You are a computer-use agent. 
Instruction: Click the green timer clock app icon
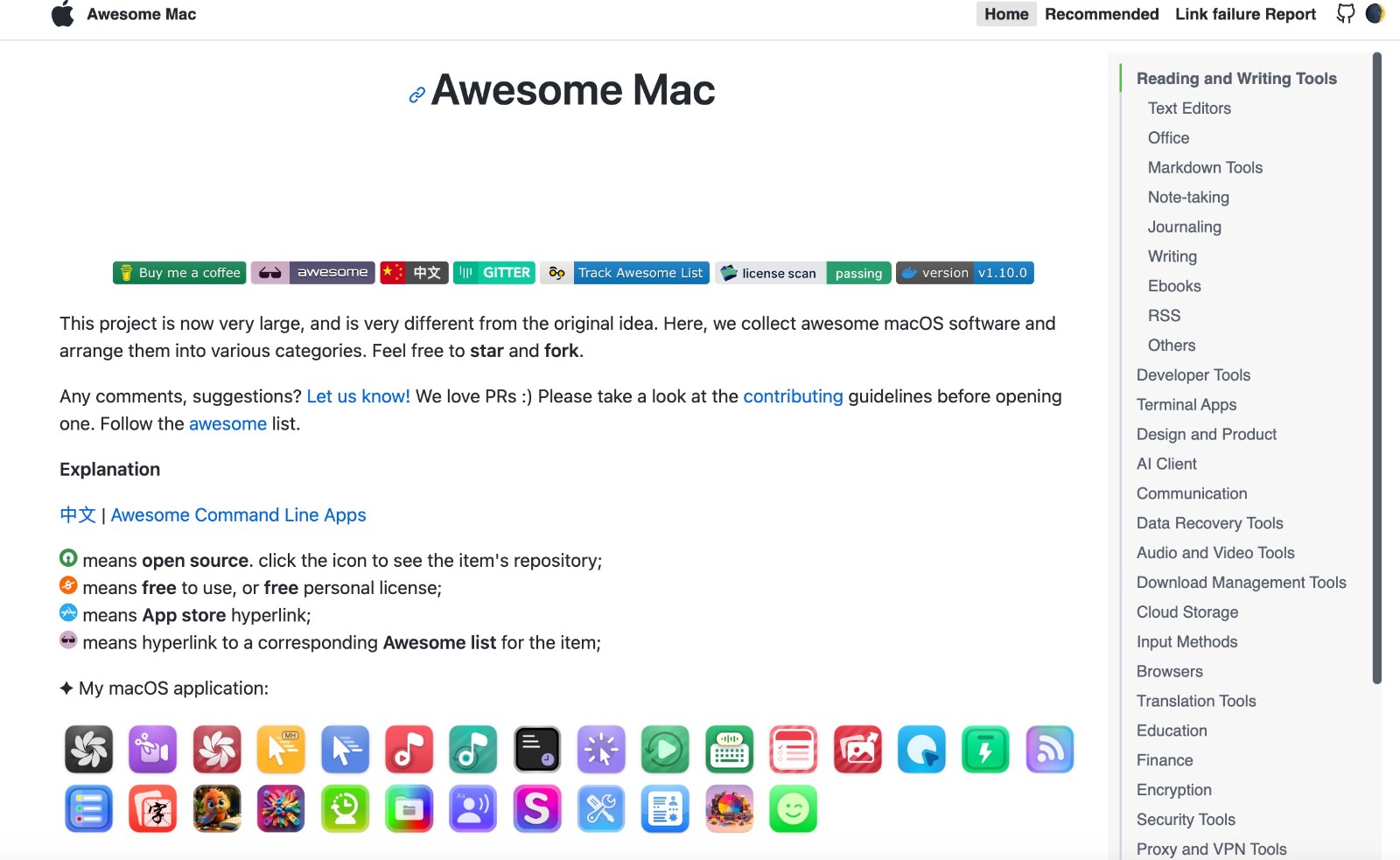click(345, 808)
